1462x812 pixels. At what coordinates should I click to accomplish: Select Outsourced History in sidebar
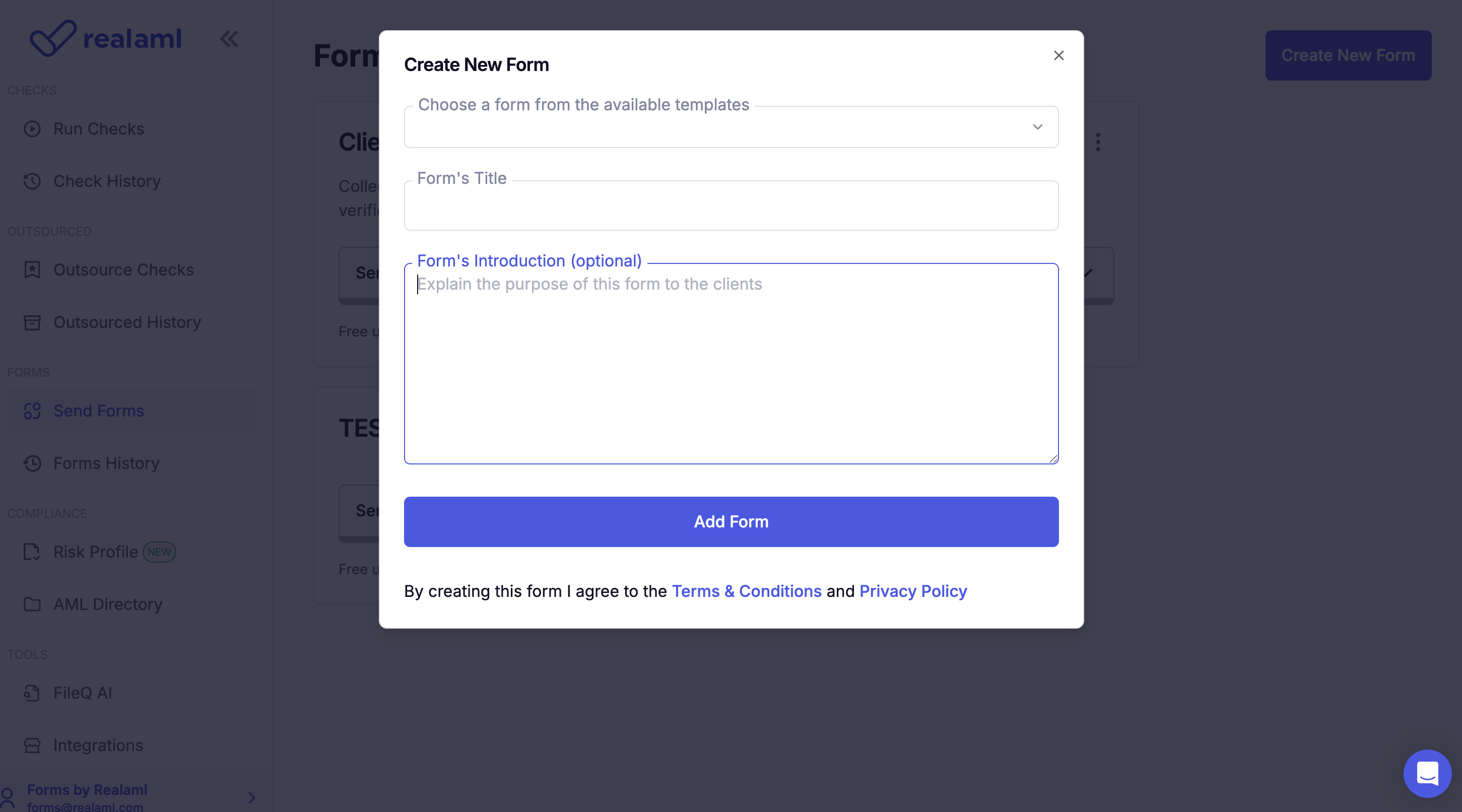tap(127, 322)
